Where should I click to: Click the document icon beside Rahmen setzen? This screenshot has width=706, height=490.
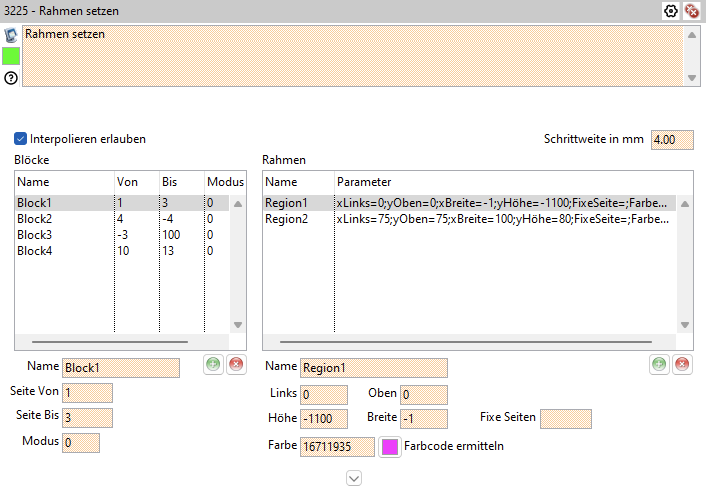(11, 35)
